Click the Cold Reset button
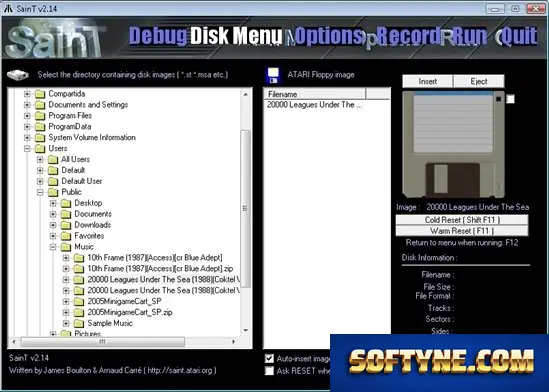 pyautogui.click(x=462, y=220)
